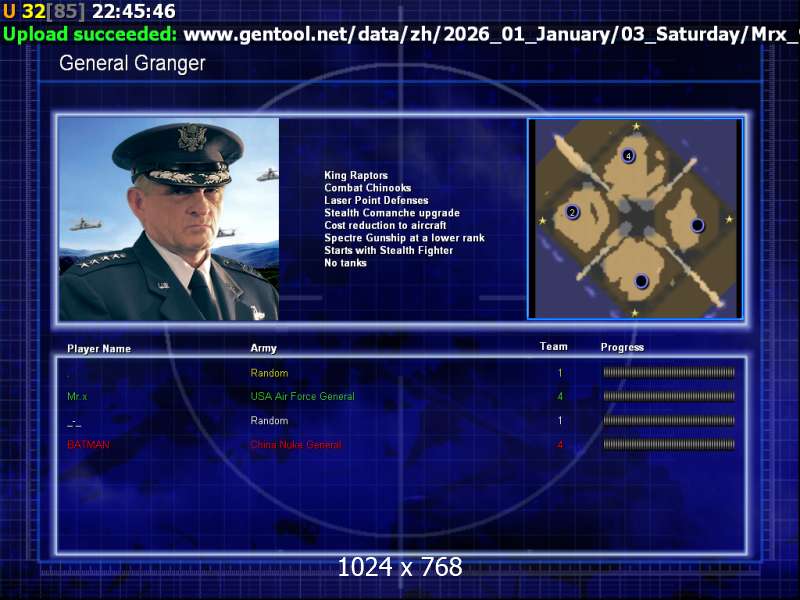Click General Granger's portrait image
This screenshot has height=600, width=800.
coord(169,219)
